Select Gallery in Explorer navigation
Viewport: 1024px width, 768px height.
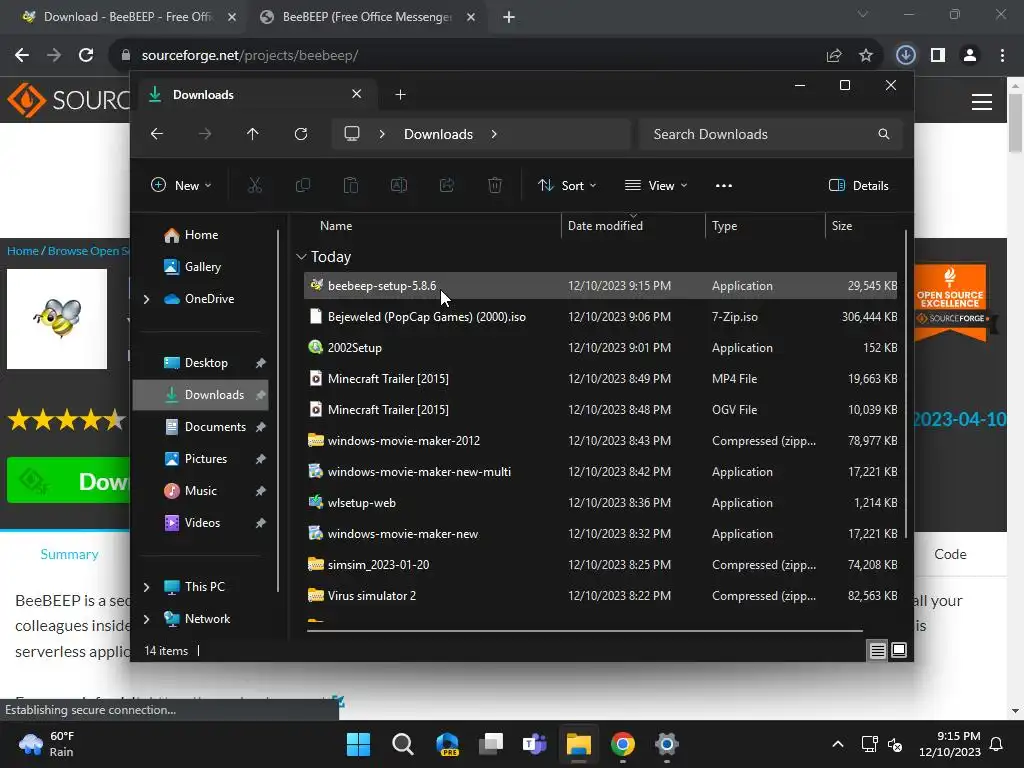pos(202,267)
